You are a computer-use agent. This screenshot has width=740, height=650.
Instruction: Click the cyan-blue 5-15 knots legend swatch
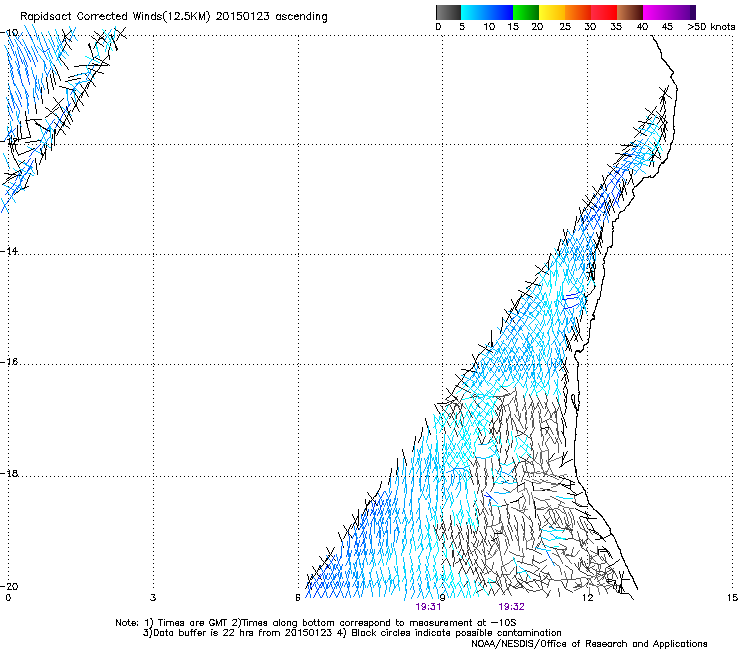[487, 12]
